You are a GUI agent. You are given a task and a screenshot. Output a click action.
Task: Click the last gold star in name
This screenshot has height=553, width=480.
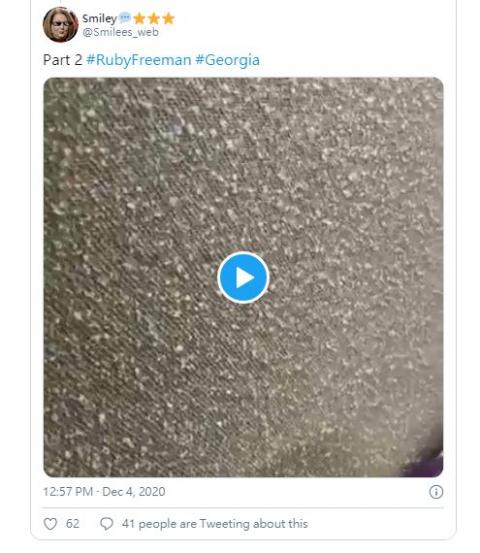point(168,18)
